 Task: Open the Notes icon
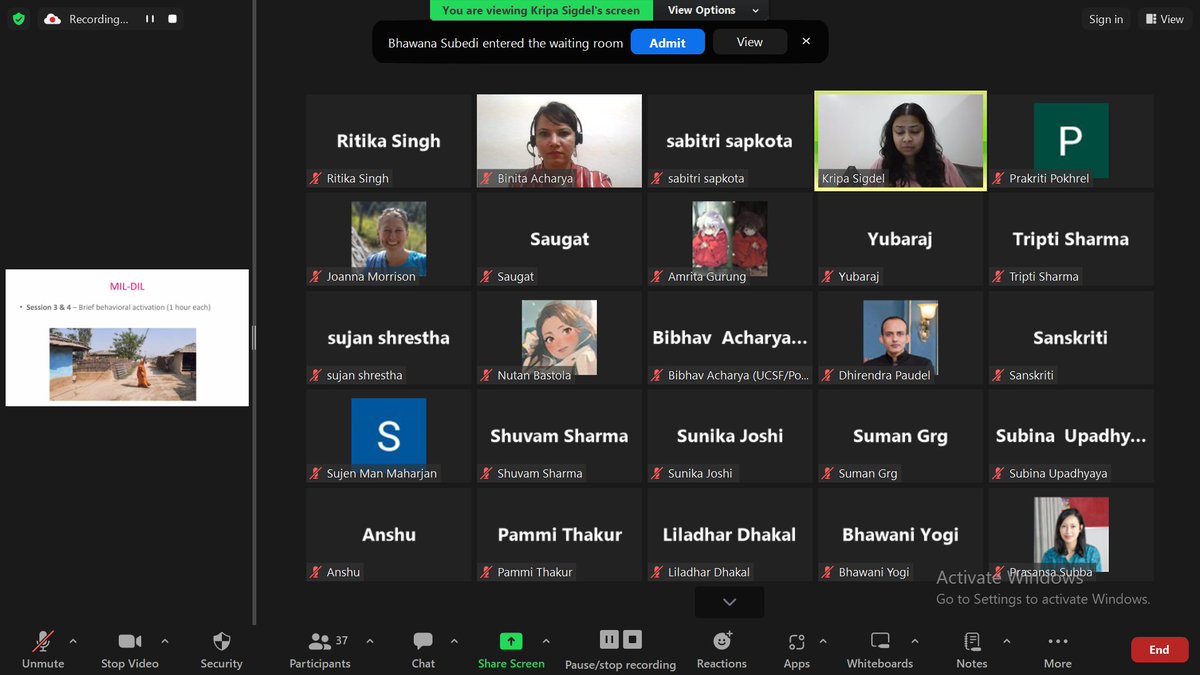coord(971,641)
